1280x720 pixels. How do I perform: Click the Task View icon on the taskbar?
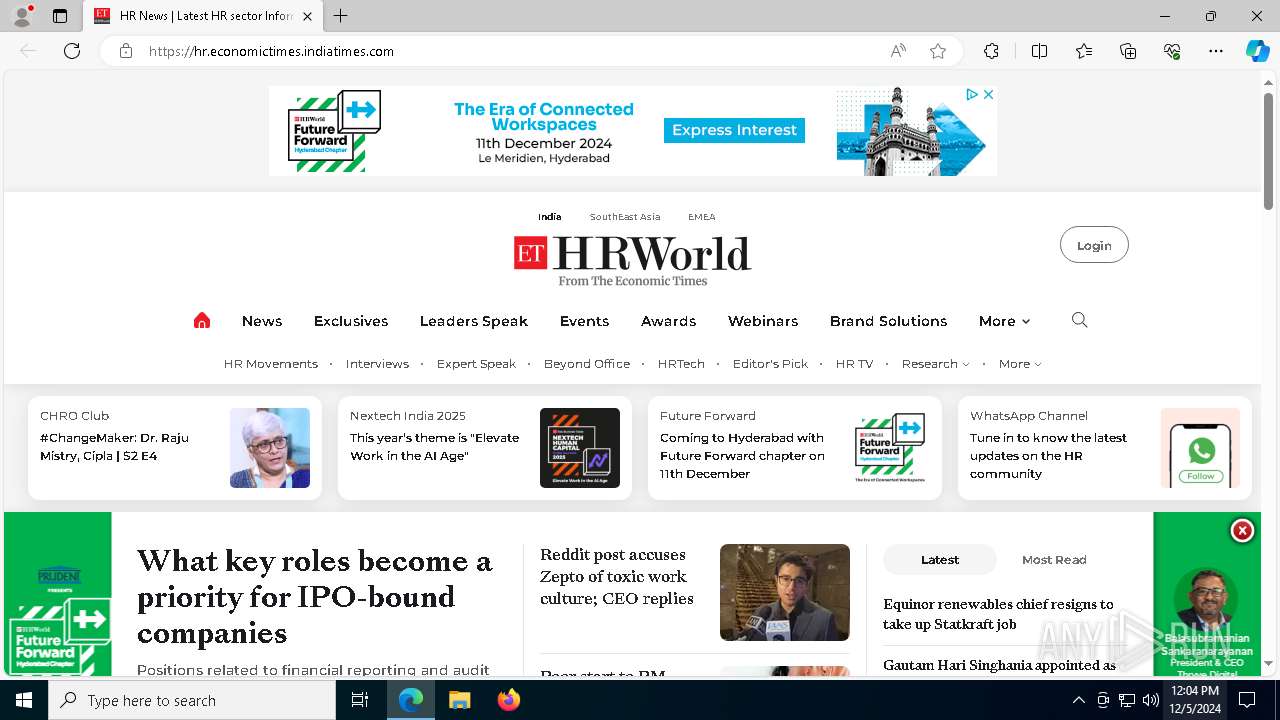click(x=360, y=700)
